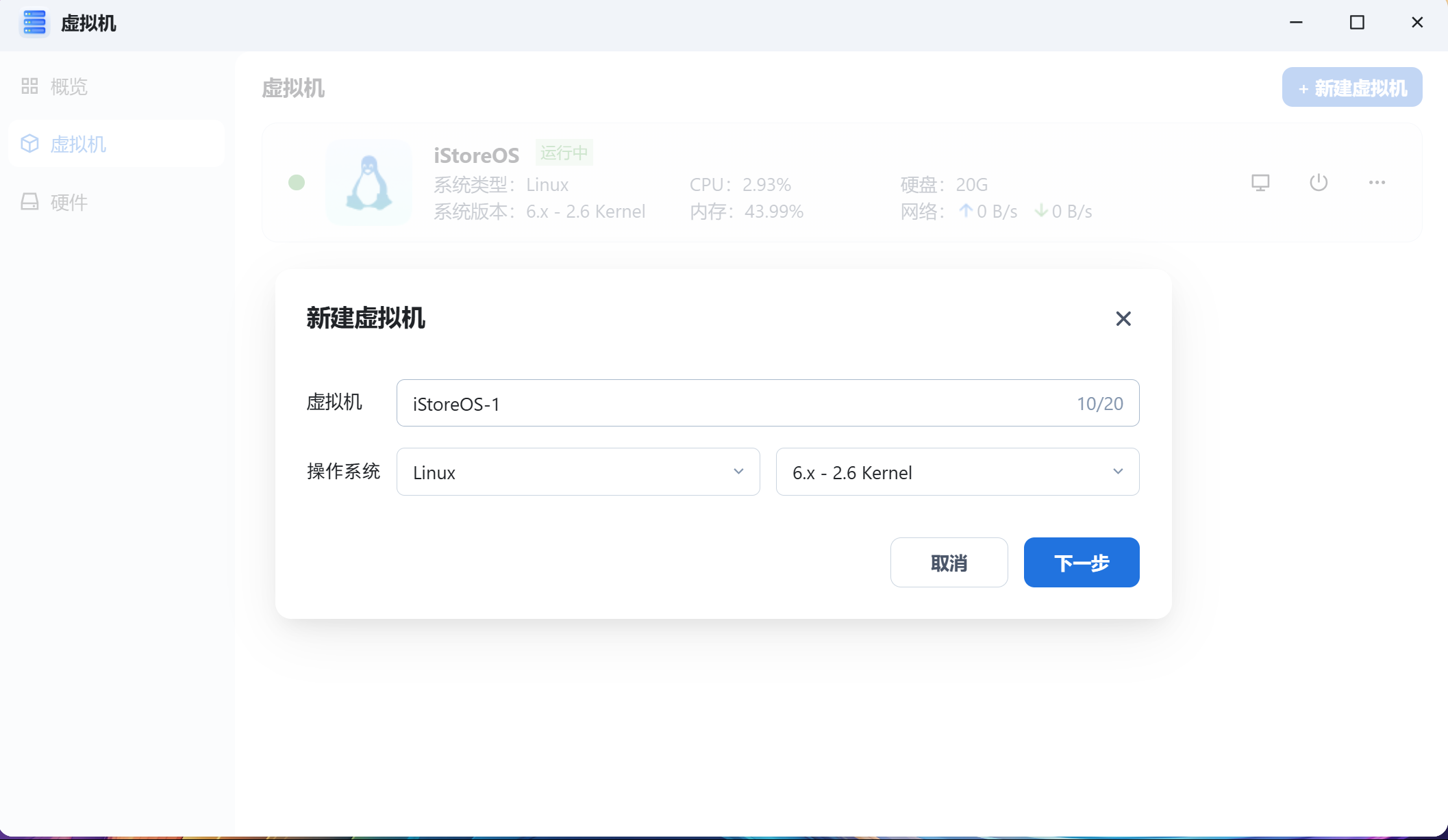Open the 概览 overview sidebar item
The width and height of the screenshot is (1448, 840).
68,87
